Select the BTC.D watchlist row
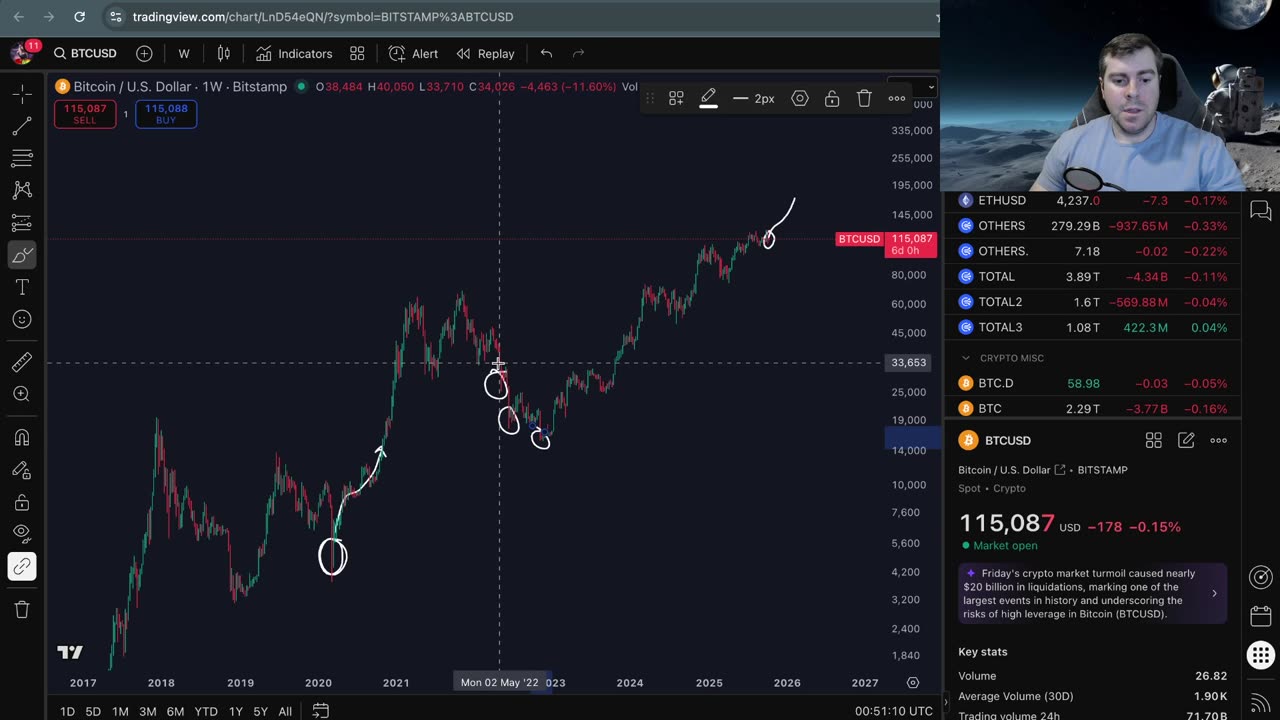Image resolution: width=1280 pixels, height=720 pixels. [1093, 383]
